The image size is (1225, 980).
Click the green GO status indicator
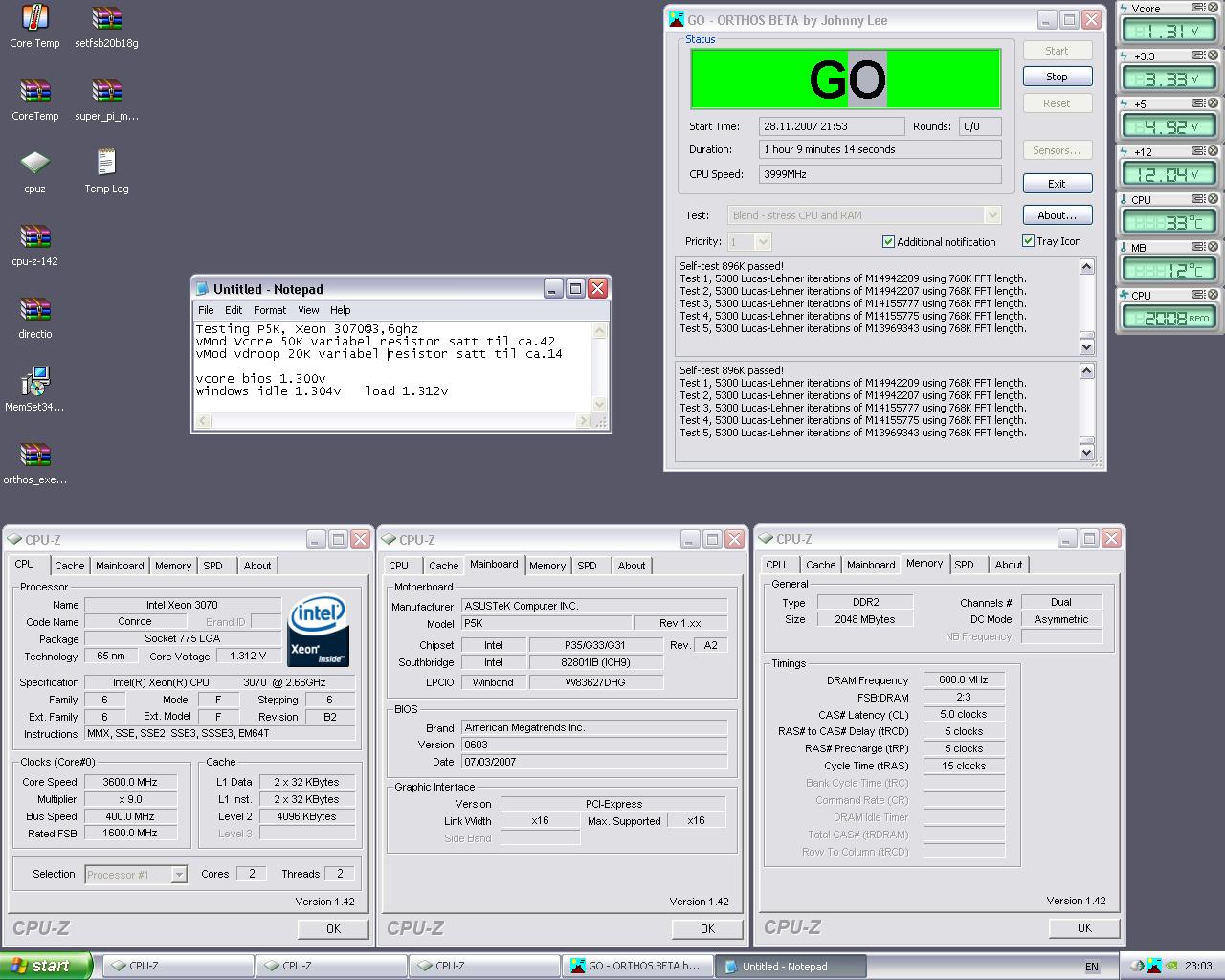click(x=846, y=79)
